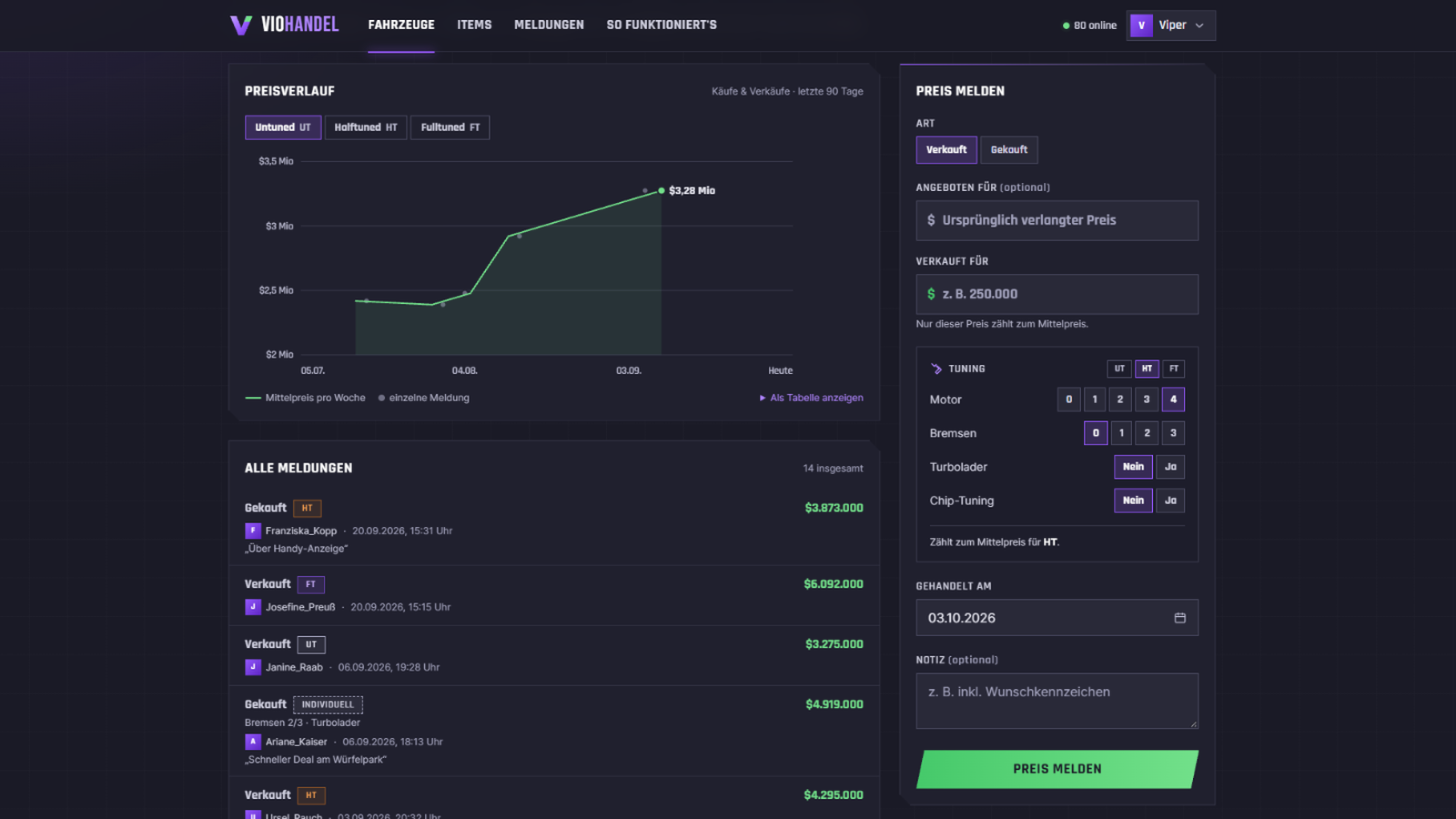This screenshot has height=819, width=1456.
Task: Choose Verkauft as report type
Action: point(946,150)
